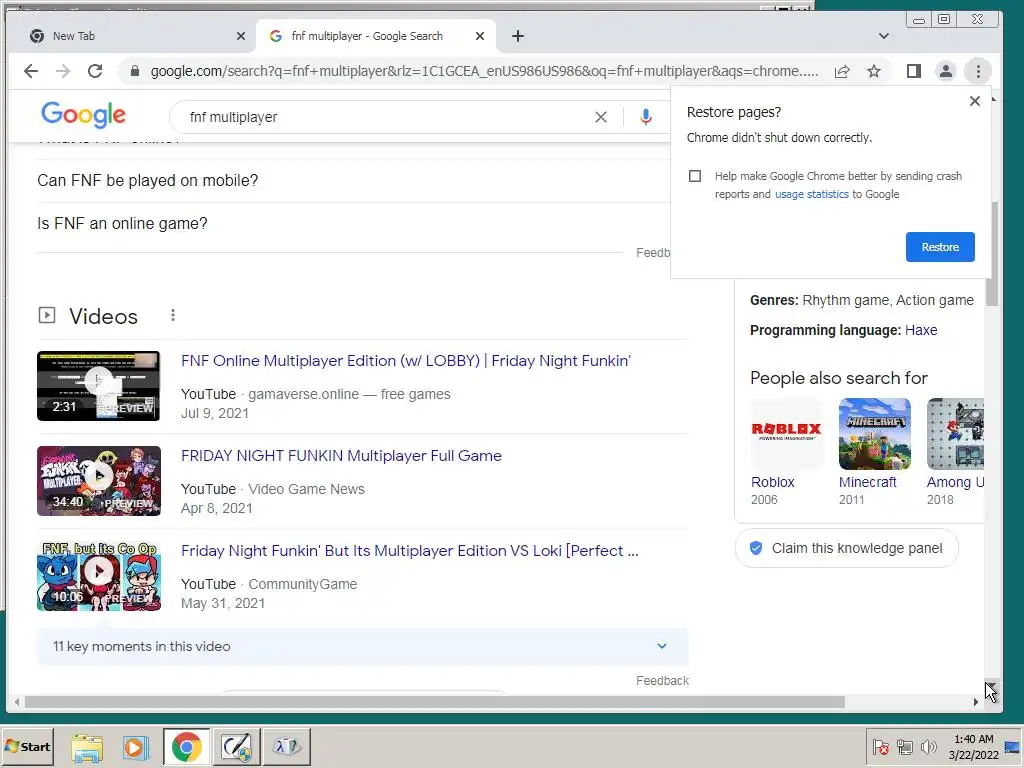Open Windows Explorer from the taskbar
The width and height of the screenshot is (1024, 768).
click(87, 747)
